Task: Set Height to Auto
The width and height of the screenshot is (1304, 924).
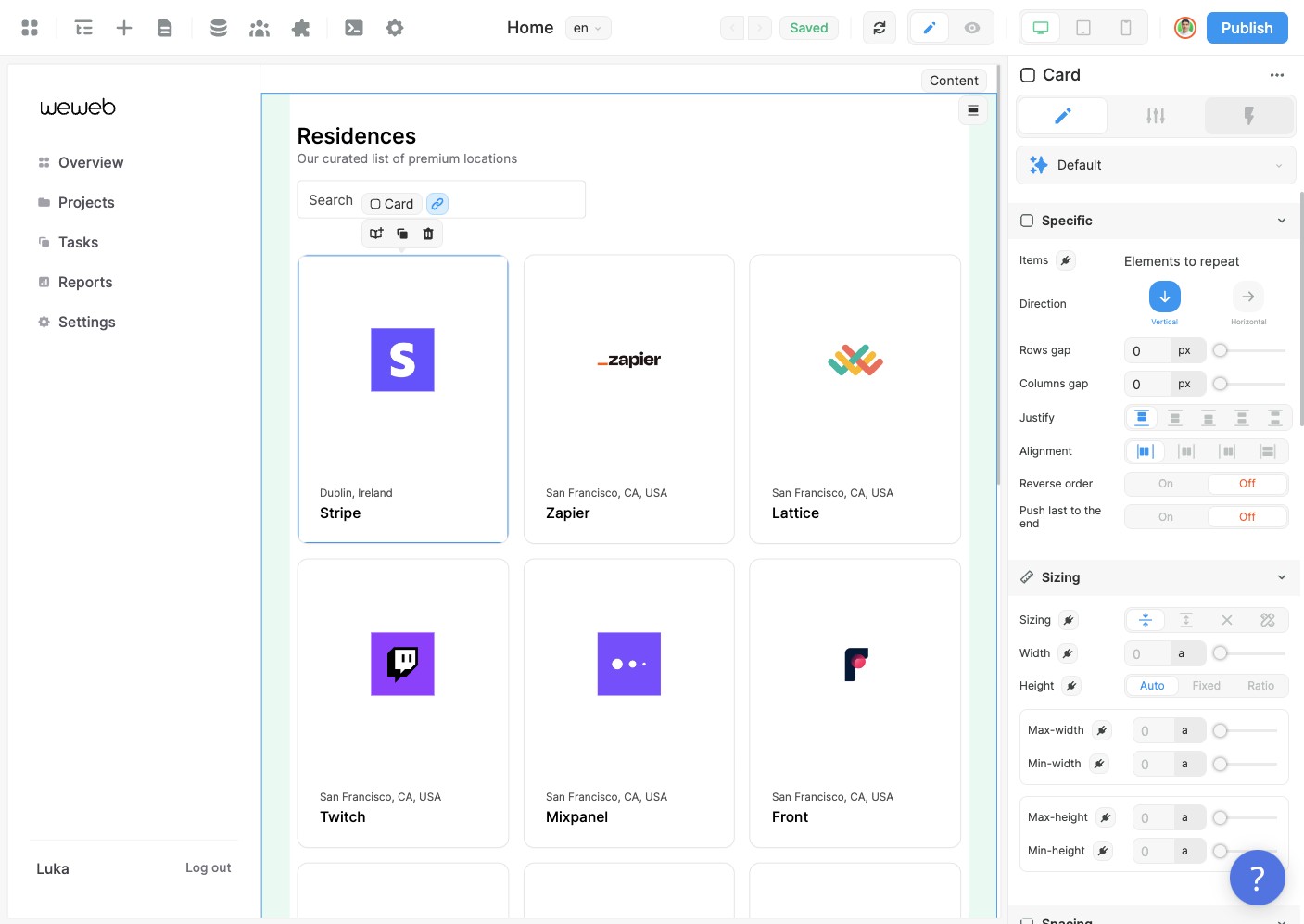Action: (1152, 686)
